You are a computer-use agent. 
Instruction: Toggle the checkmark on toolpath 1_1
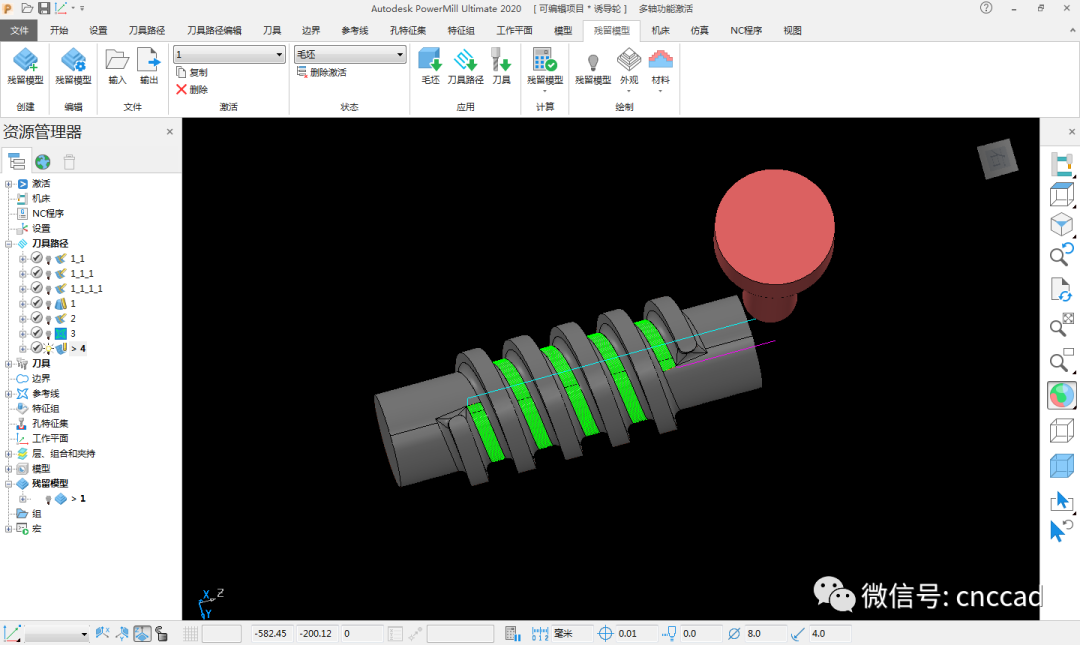tap(37, 258)
